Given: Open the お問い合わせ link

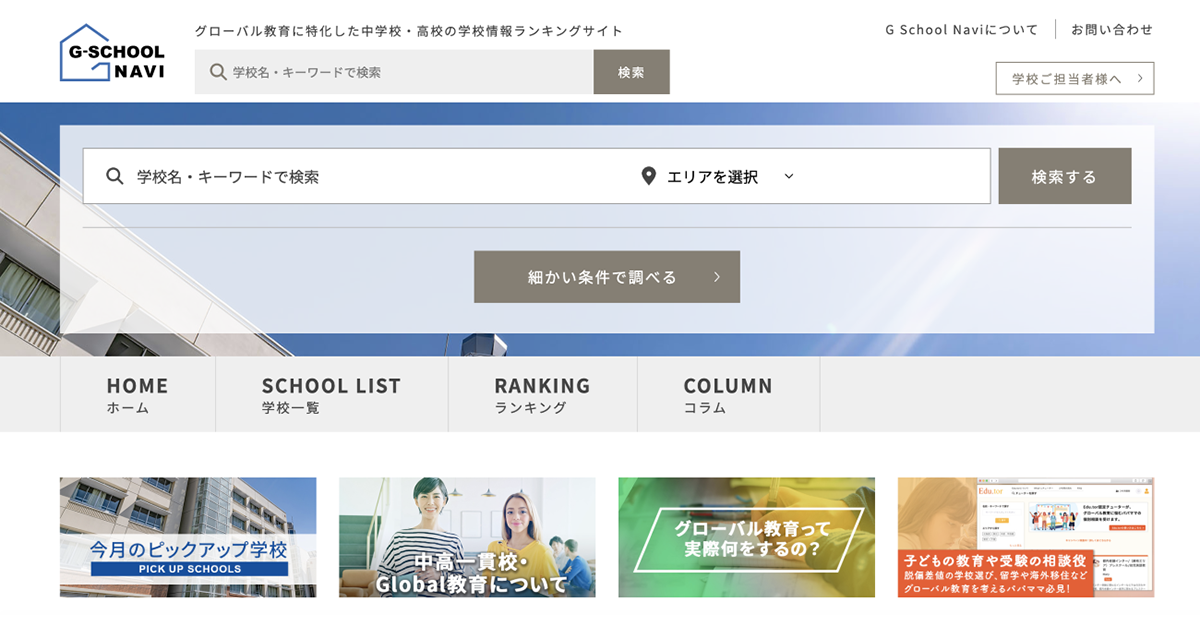Looking at the screenshot, I should pyautogui.click(x=1113, y=31).
